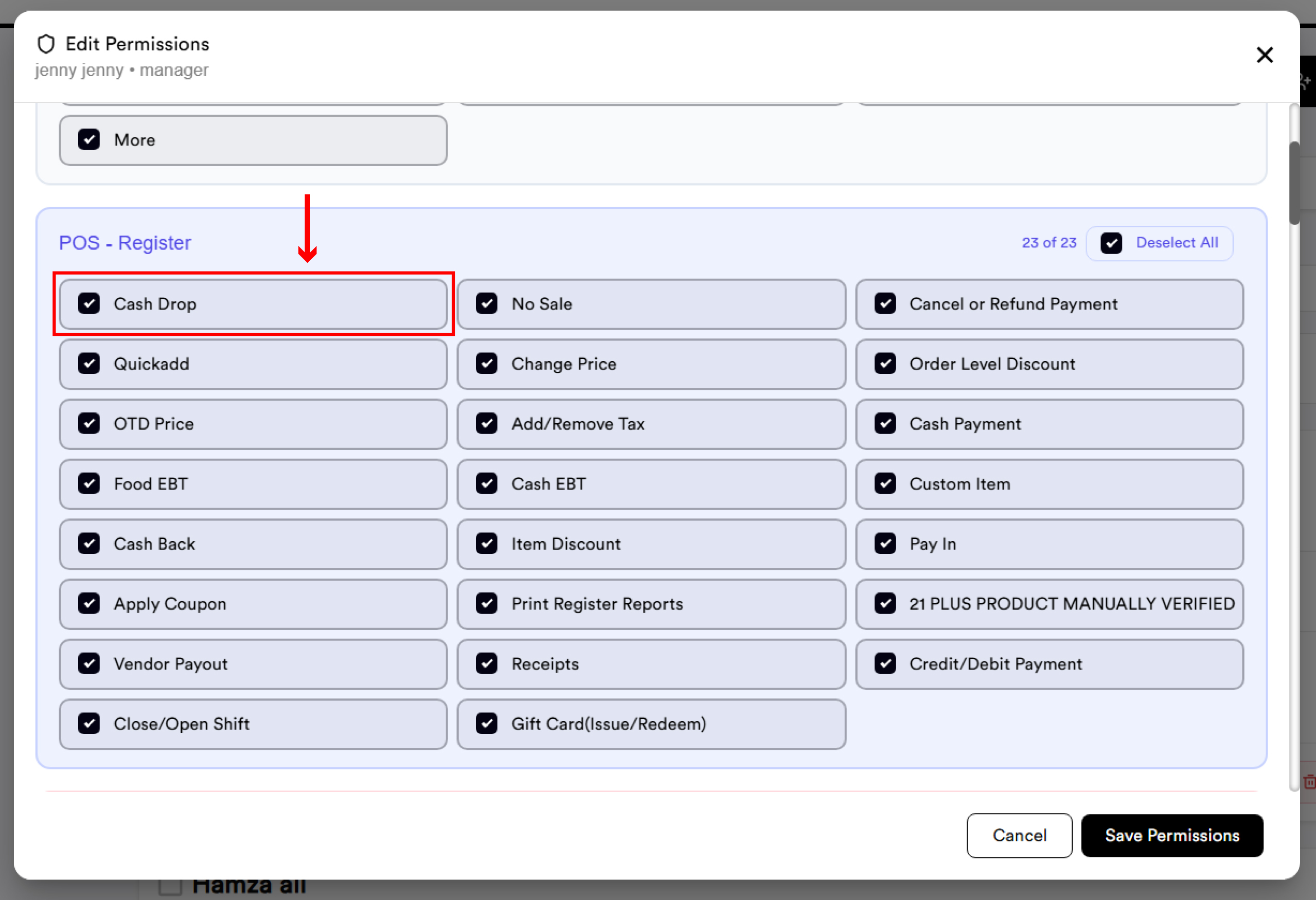
Task: Uncheck Add/Remove Tax
Action: [486, 423]
